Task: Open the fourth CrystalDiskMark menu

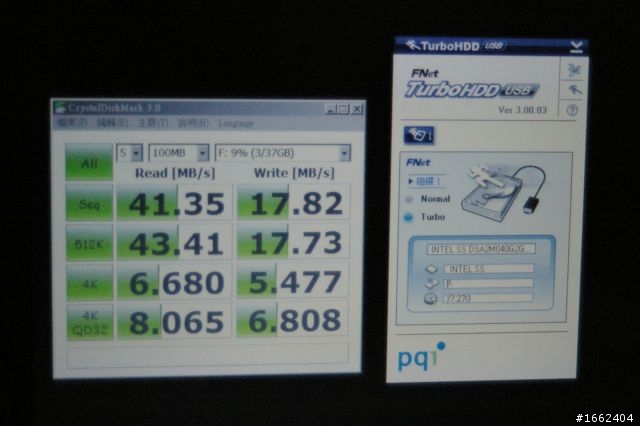Action: pyautogui.click(x=193, y=123)
